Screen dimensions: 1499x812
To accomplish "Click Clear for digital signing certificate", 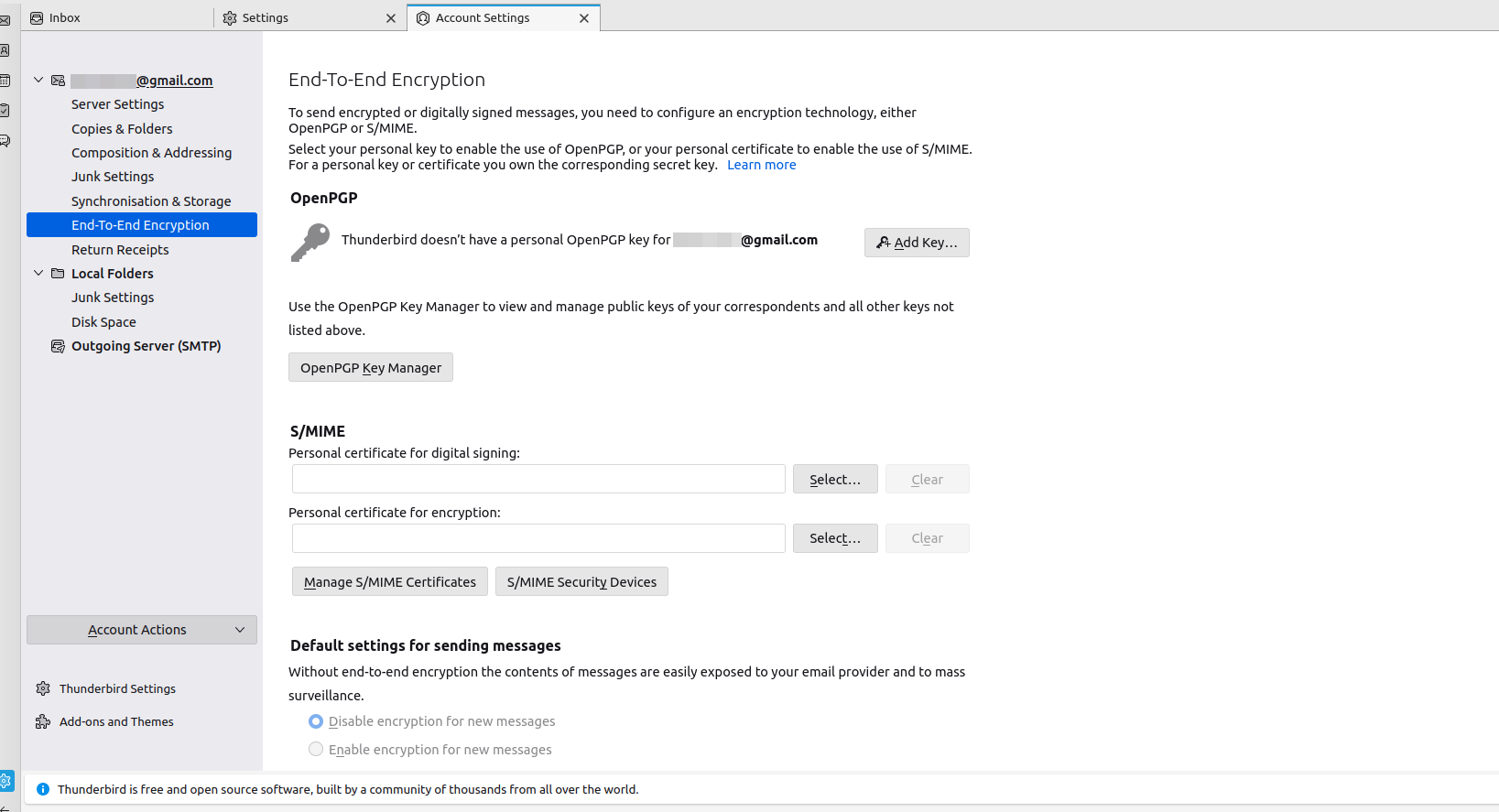I will tap(927, 479).
